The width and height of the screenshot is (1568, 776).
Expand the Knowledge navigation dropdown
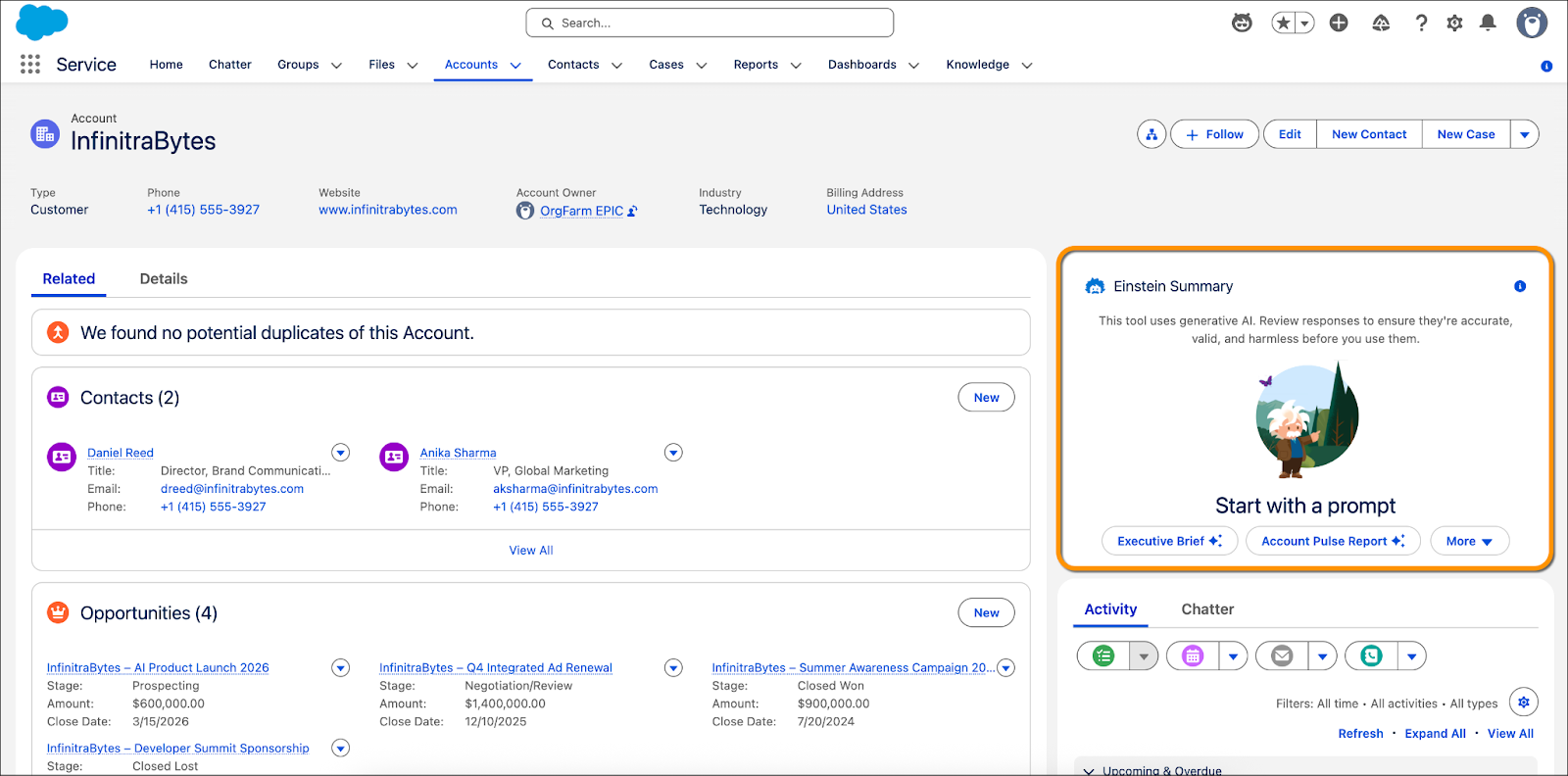1027,66
